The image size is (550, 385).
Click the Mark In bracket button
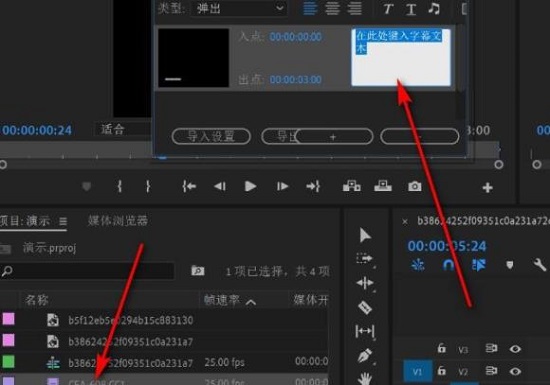click(120, 186)
